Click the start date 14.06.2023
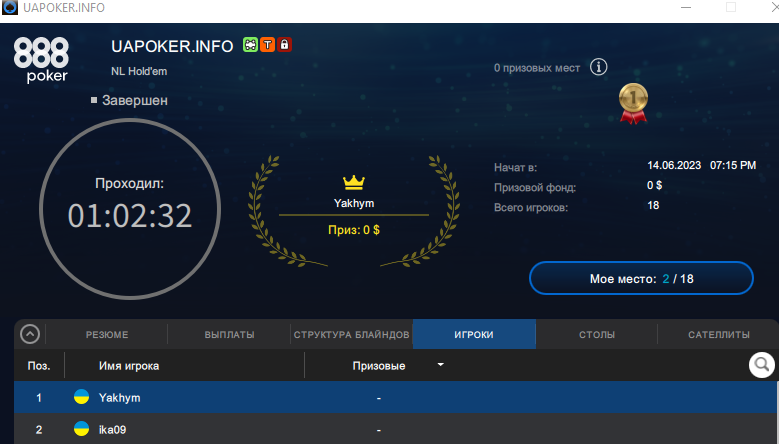779x444 pixels. tap(674, 165)
